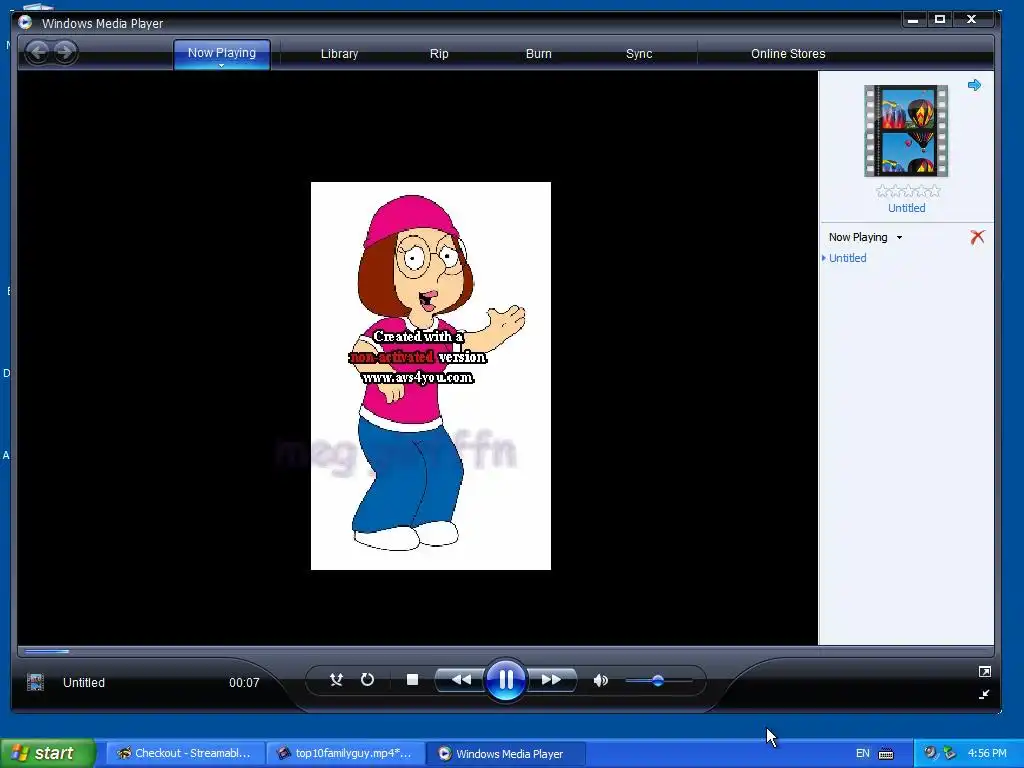1024x768 pixels.
Task: Switch to the Sync tab
Action: click(x=639, y=54)
